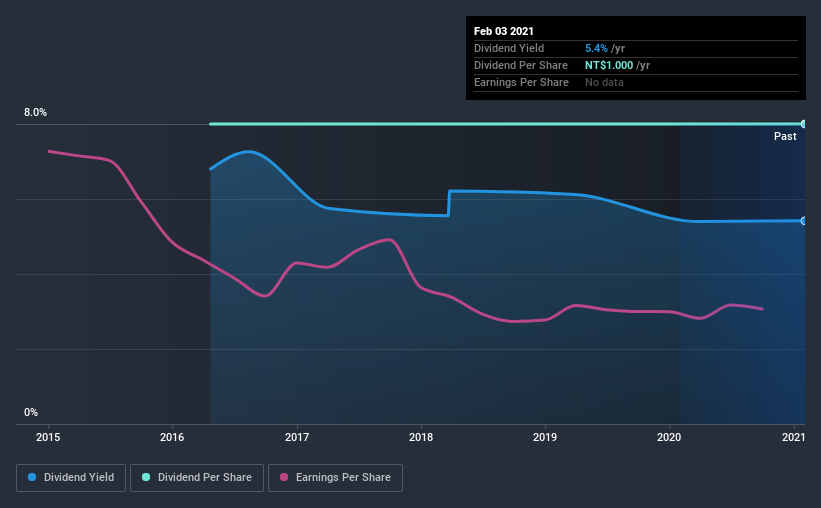Select the 2021 x-axis label
This screenshot has height=508, width=821.
pyautogui.click(x=793, y=437)
